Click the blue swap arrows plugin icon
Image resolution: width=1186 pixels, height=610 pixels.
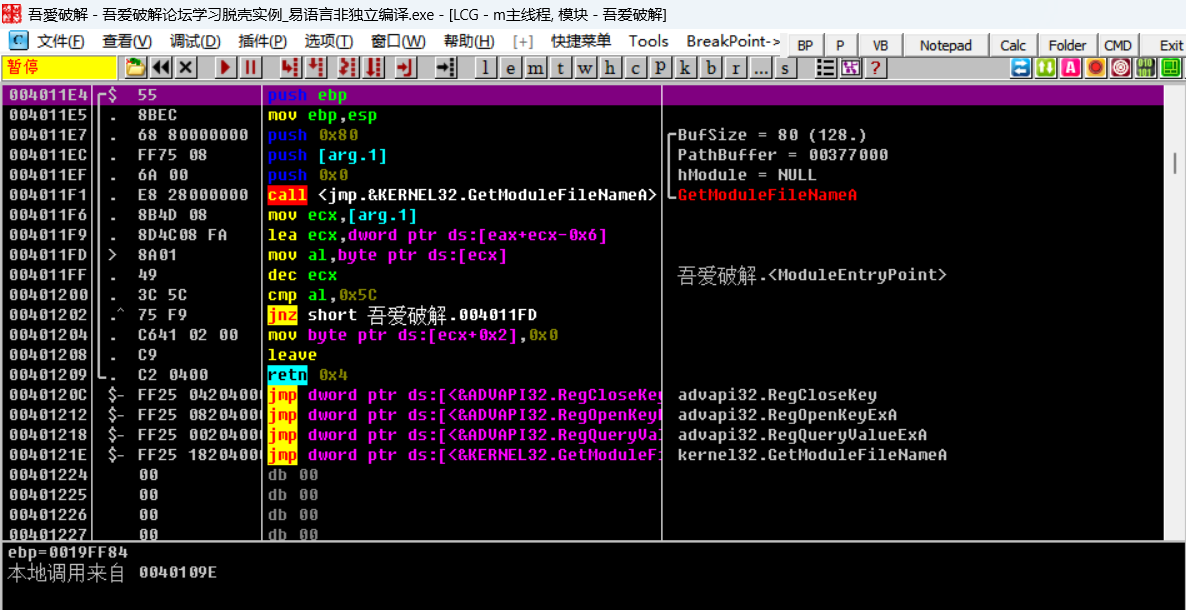(1021, 67)
